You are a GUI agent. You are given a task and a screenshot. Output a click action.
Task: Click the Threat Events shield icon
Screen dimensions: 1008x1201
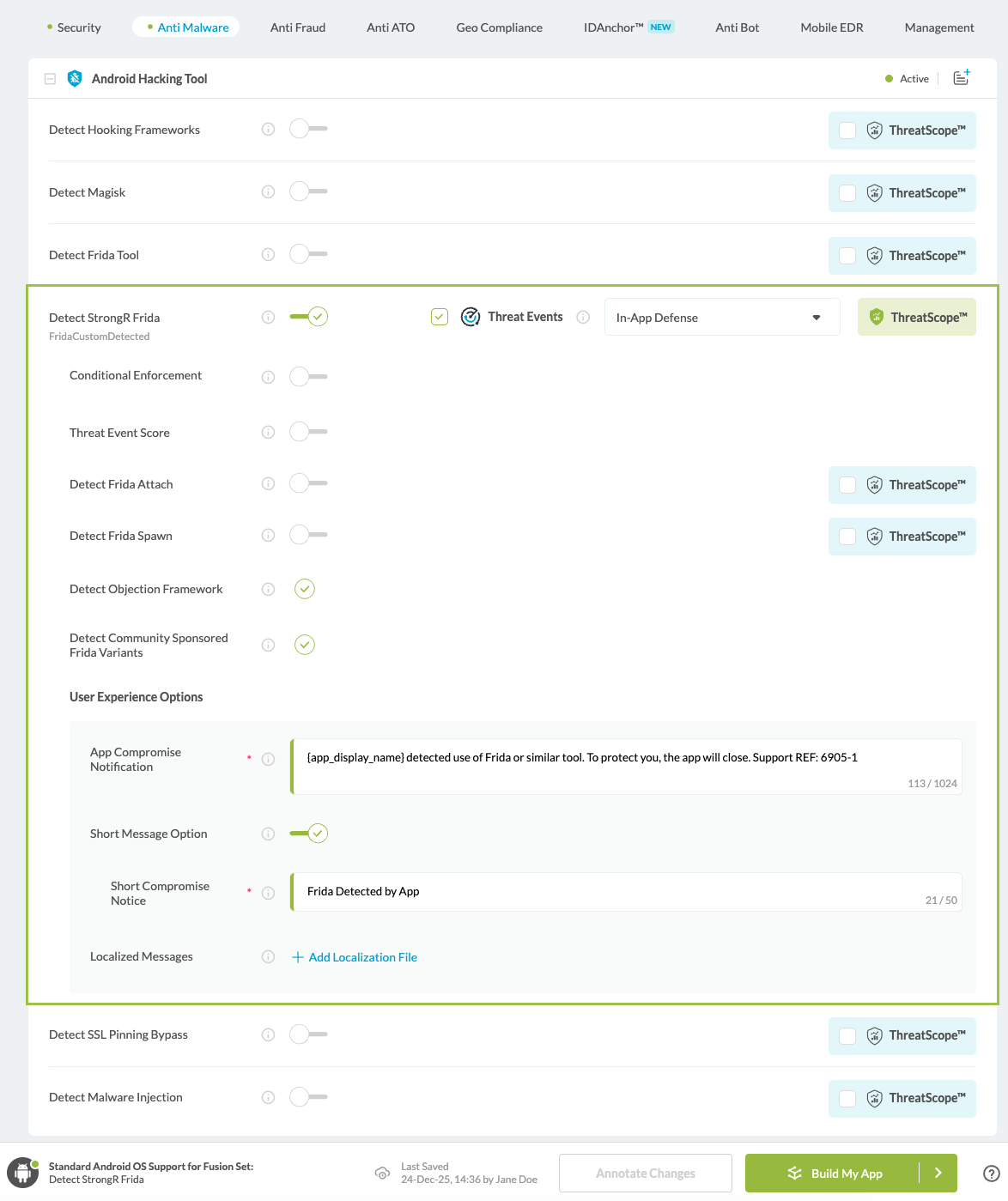click(x=471, y=317)
